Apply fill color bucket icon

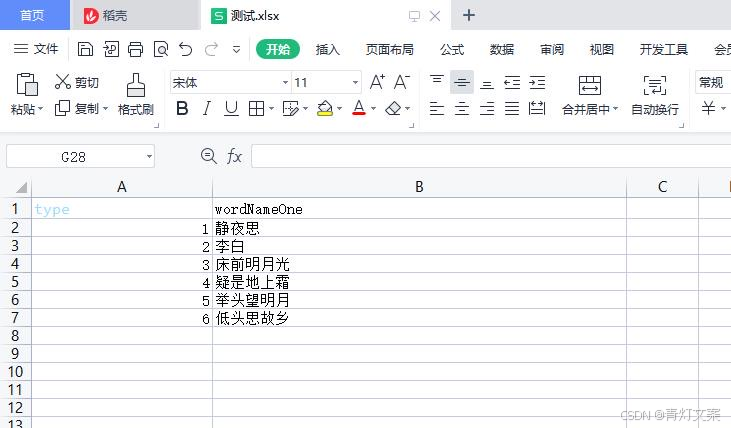[325, 109]
